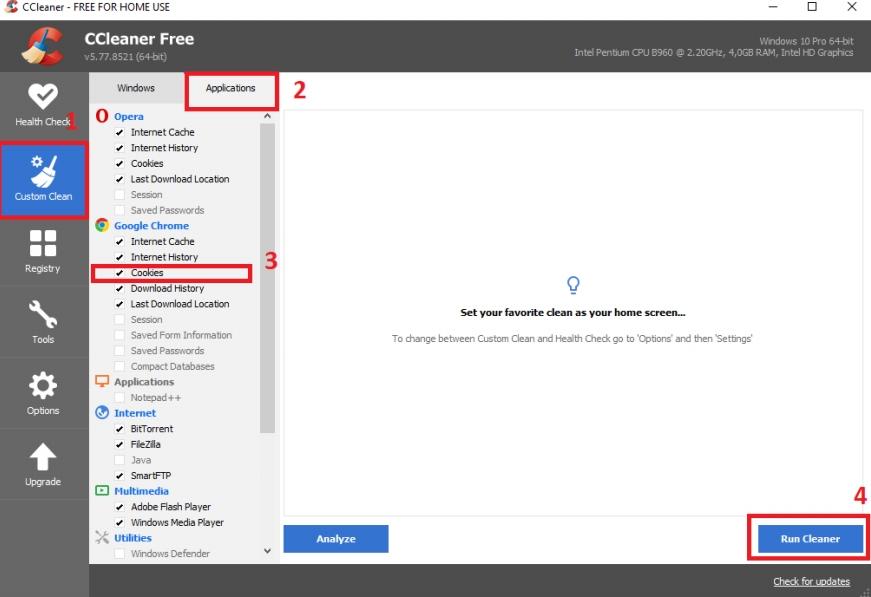
Task: Uncheck Opera Internet Cache
Action: (x=119, y=132)
